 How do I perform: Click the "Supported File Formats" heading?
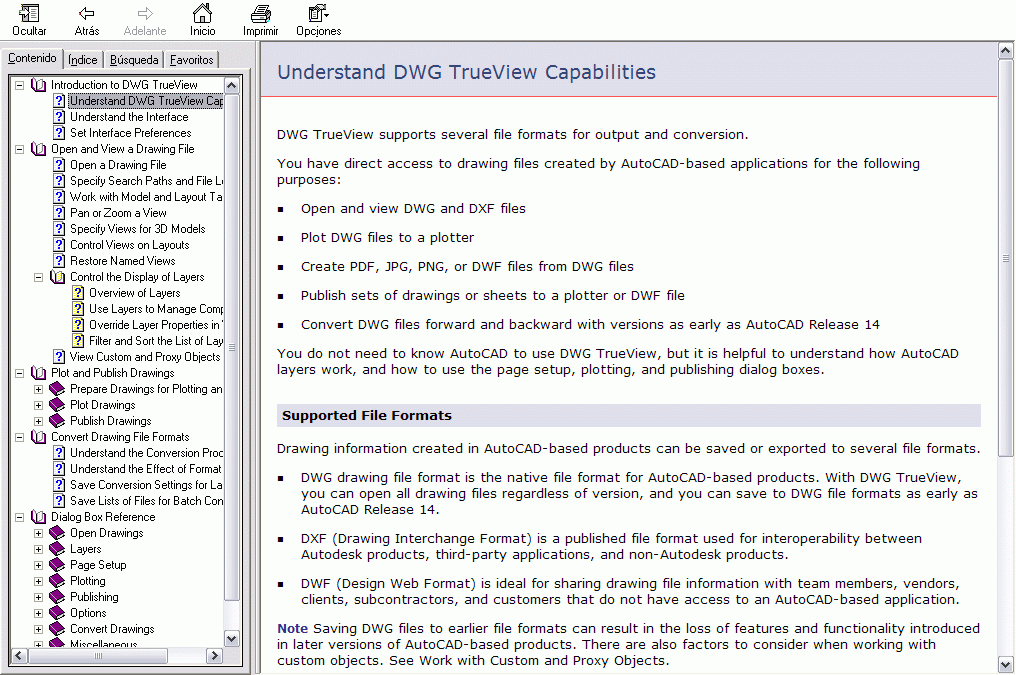(x=367, y=416)
